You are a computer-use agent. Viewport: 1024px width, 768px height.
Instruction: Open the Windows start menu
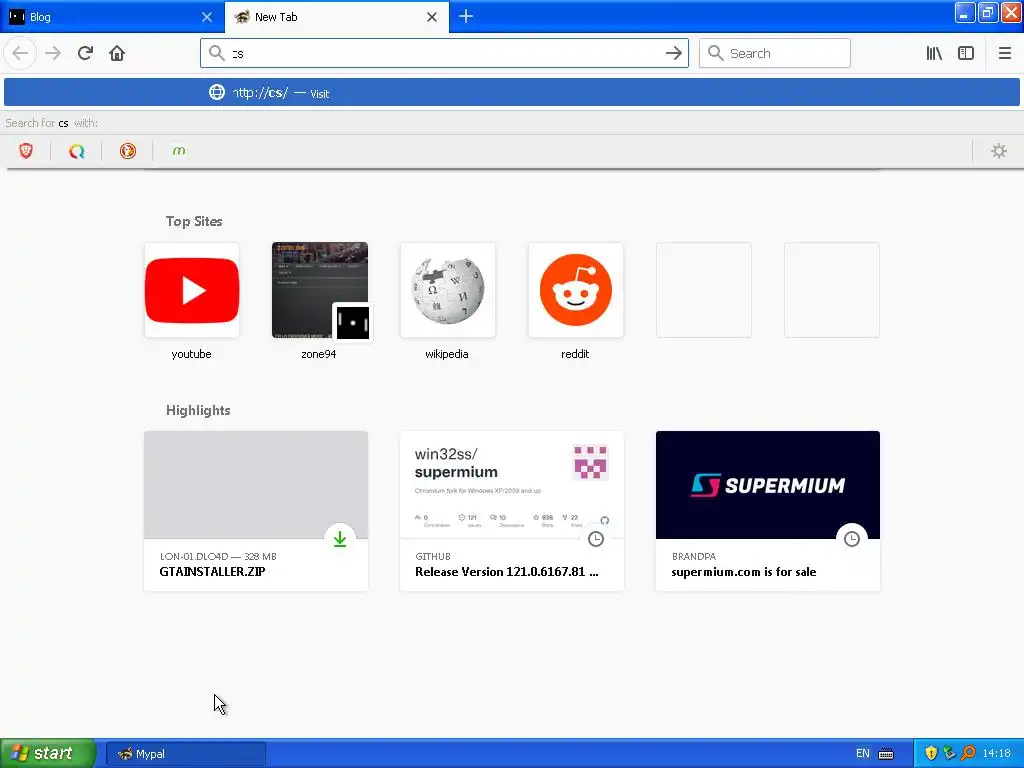(48, 753)
